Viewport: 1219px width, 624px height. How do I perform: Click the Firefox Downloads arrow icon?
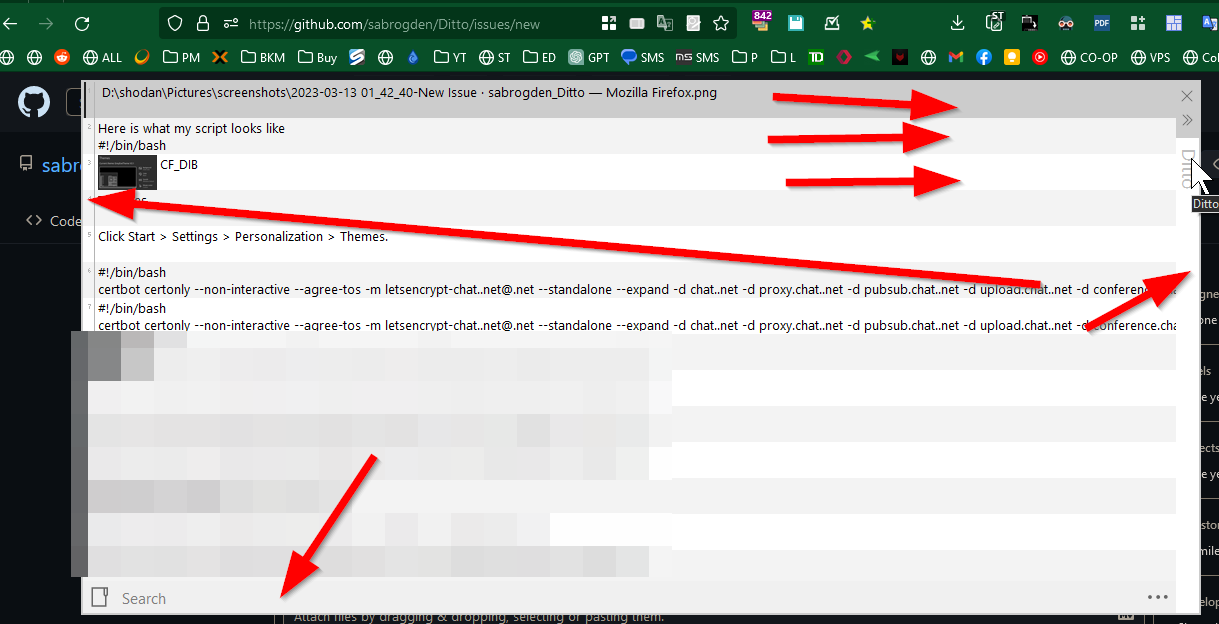tap(955, 22)
